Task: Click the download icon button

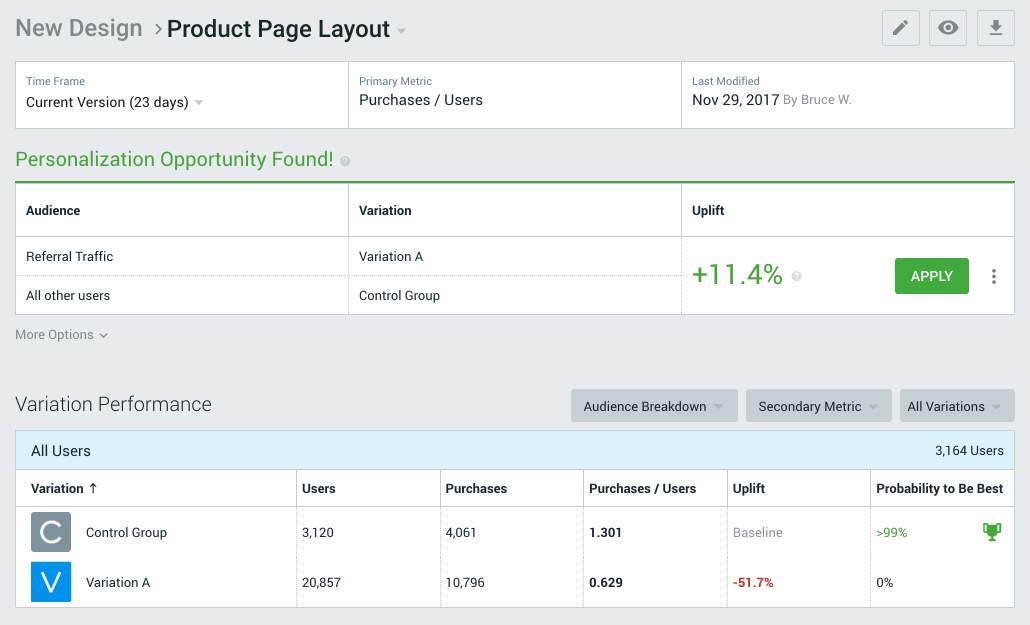Action: (x=995, y=28)
